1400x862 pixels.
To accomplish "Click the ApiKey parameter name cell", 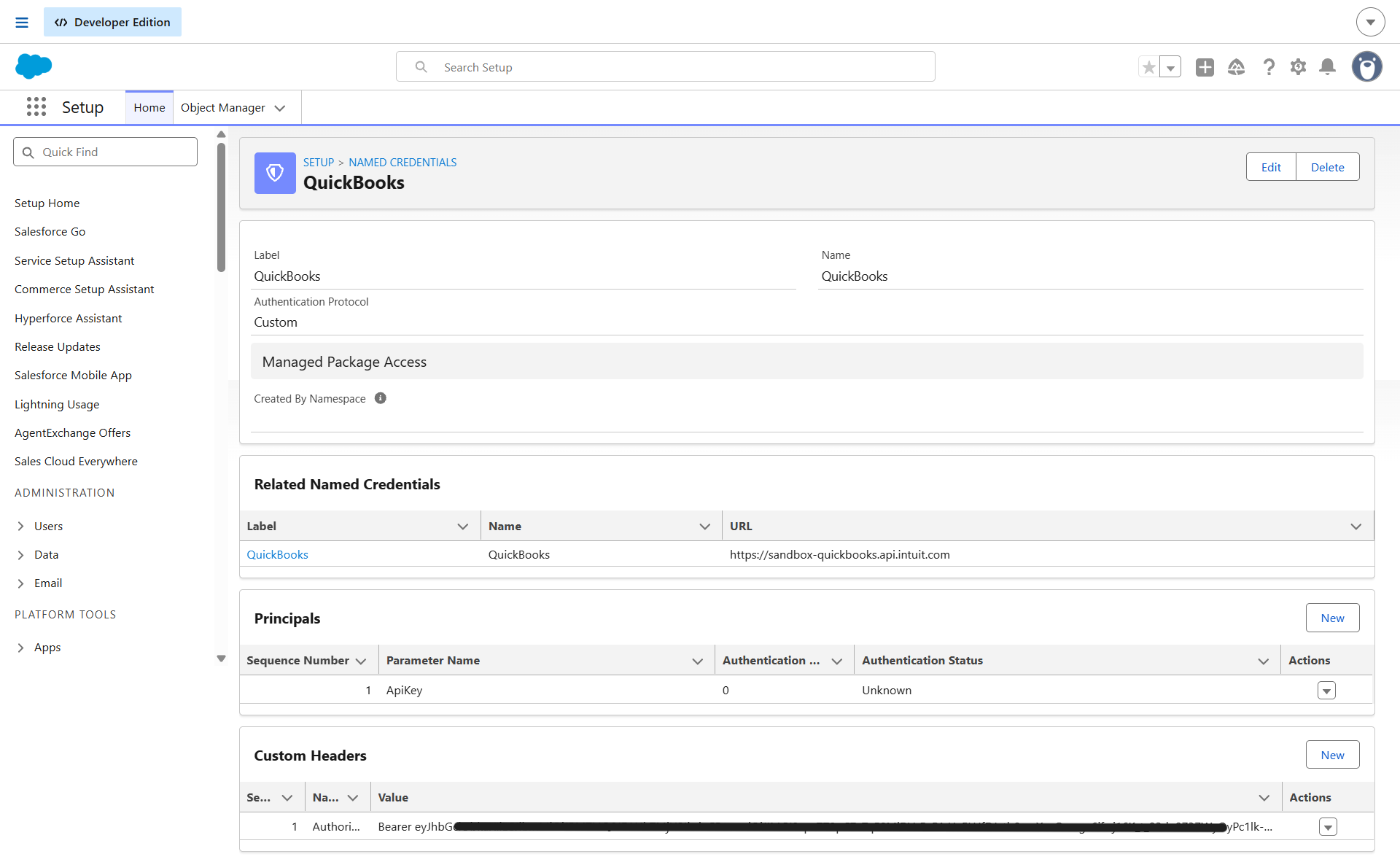I will (404, 690).
